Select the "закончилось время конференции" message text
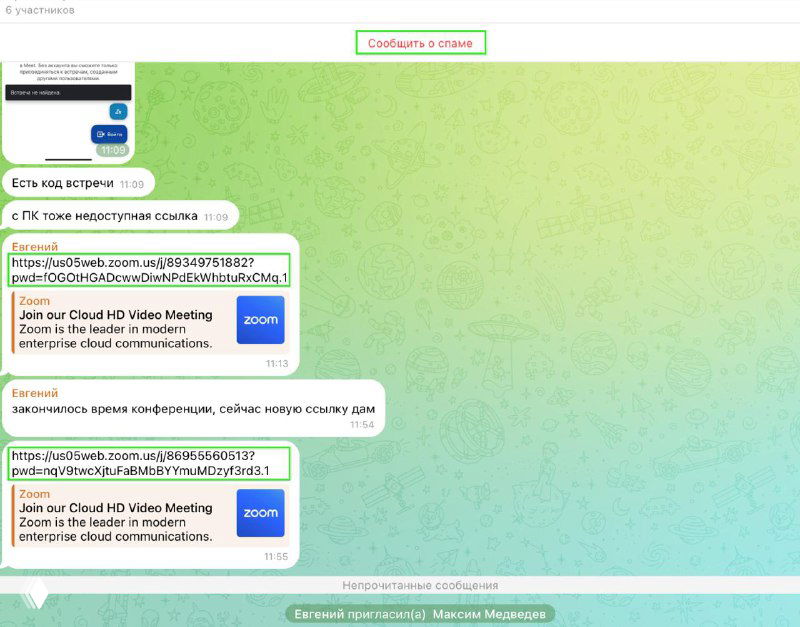Screen dimensions: 800x627 [x=193, y=408]
